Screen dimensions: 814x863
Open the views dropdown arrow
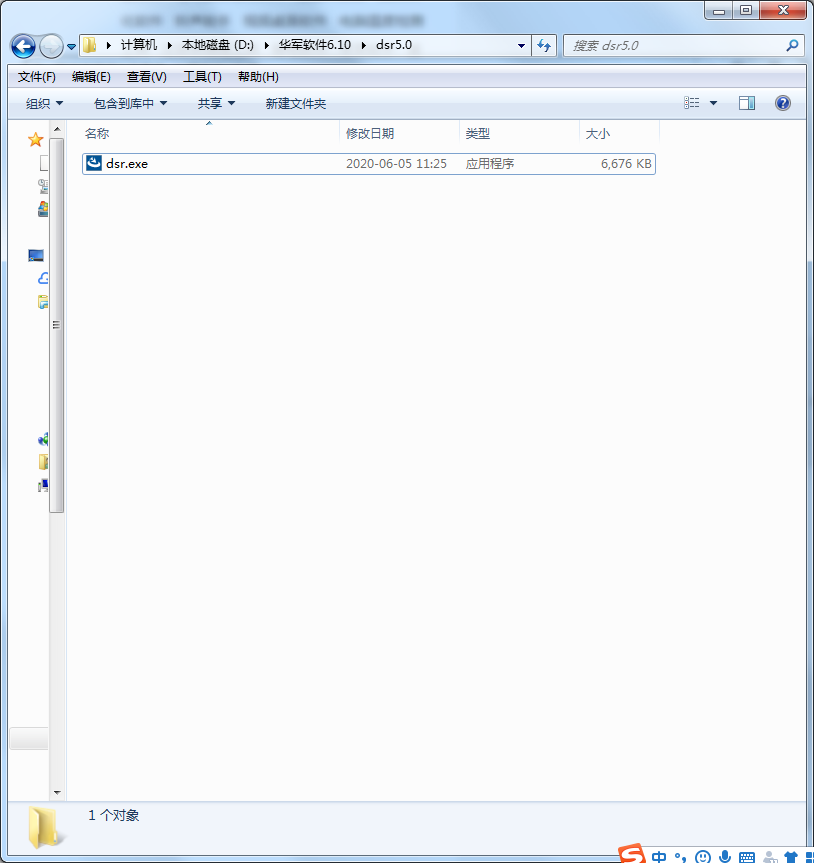pyautogui.click(x=712, y=102)
